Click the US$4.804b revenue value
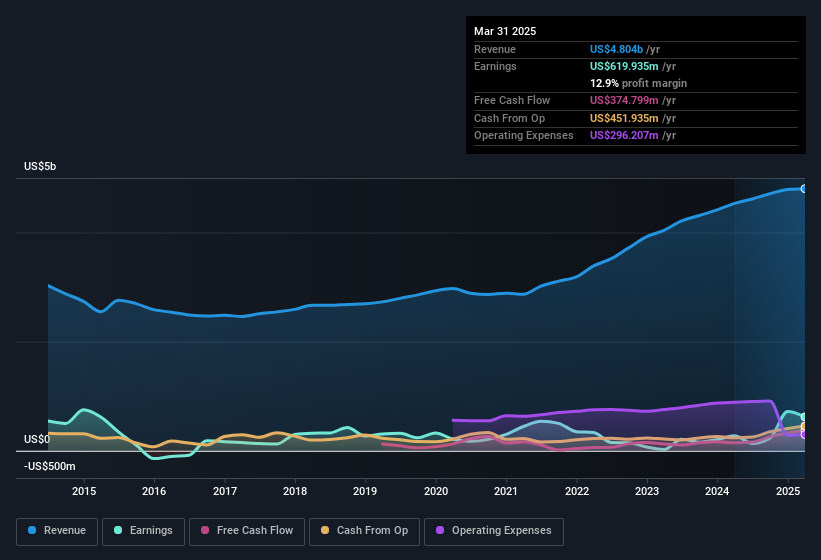Viewport: 821px width, 560px height. (x=616, y=49)
